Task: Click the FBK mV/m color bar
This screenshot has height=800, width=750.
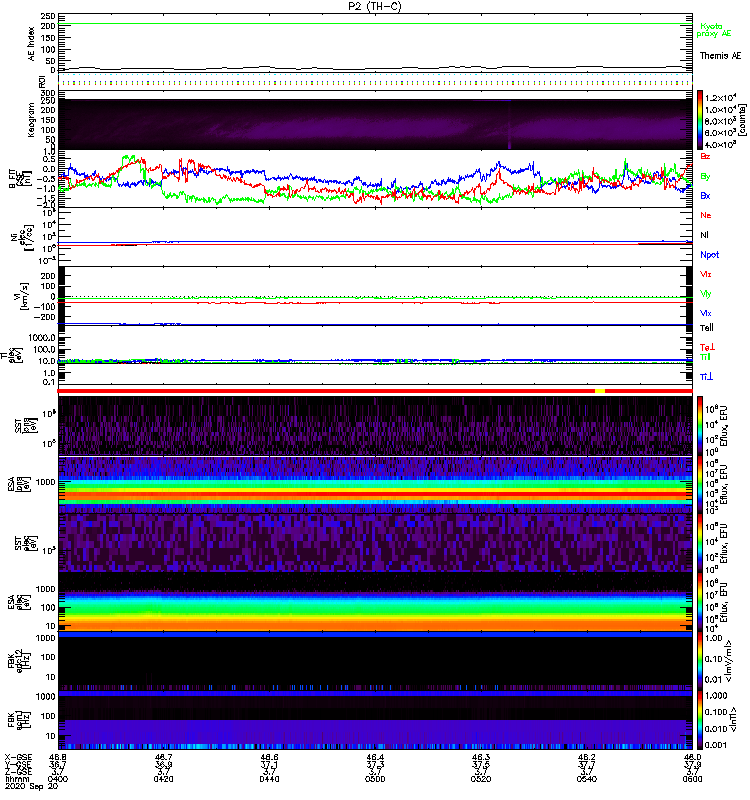Action: (x=700, y=661)
